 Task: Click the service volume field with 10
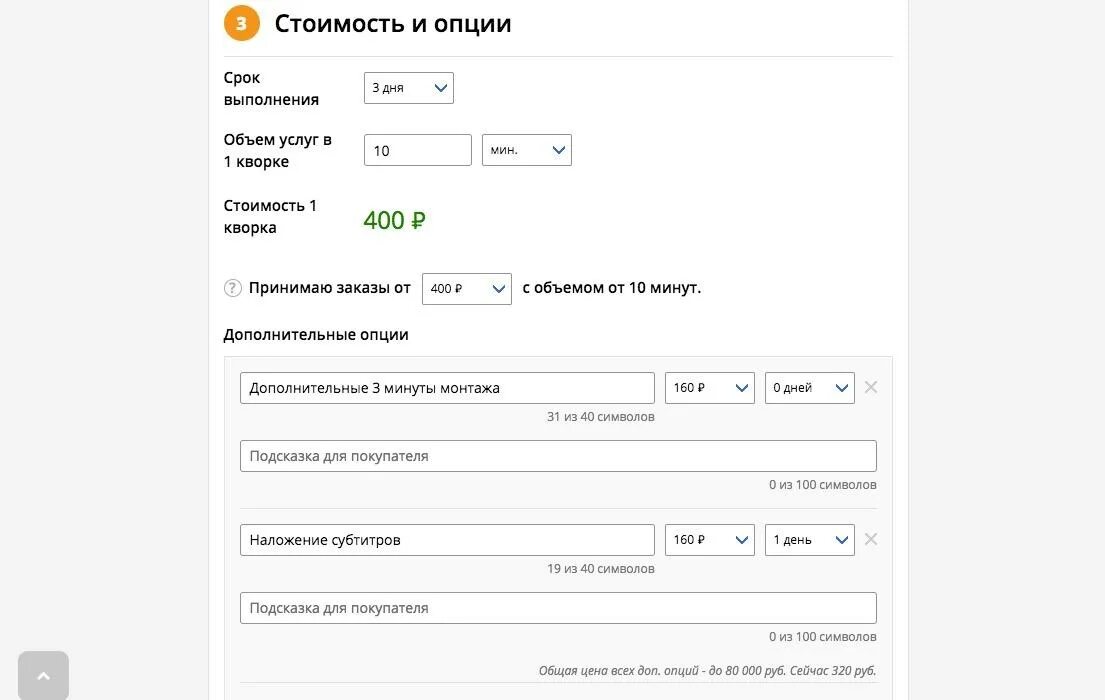pyautogui.click(x=417, y=150)
